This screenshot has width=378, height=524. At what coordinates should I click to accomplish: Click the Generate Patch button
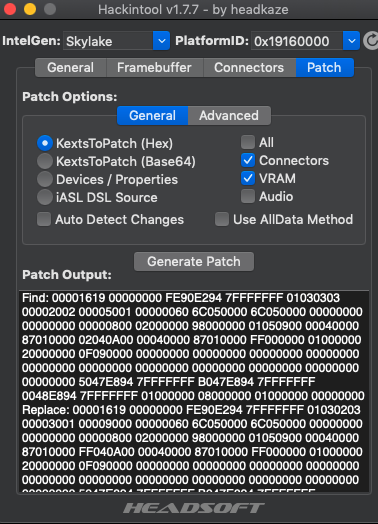tap(194, 262)
